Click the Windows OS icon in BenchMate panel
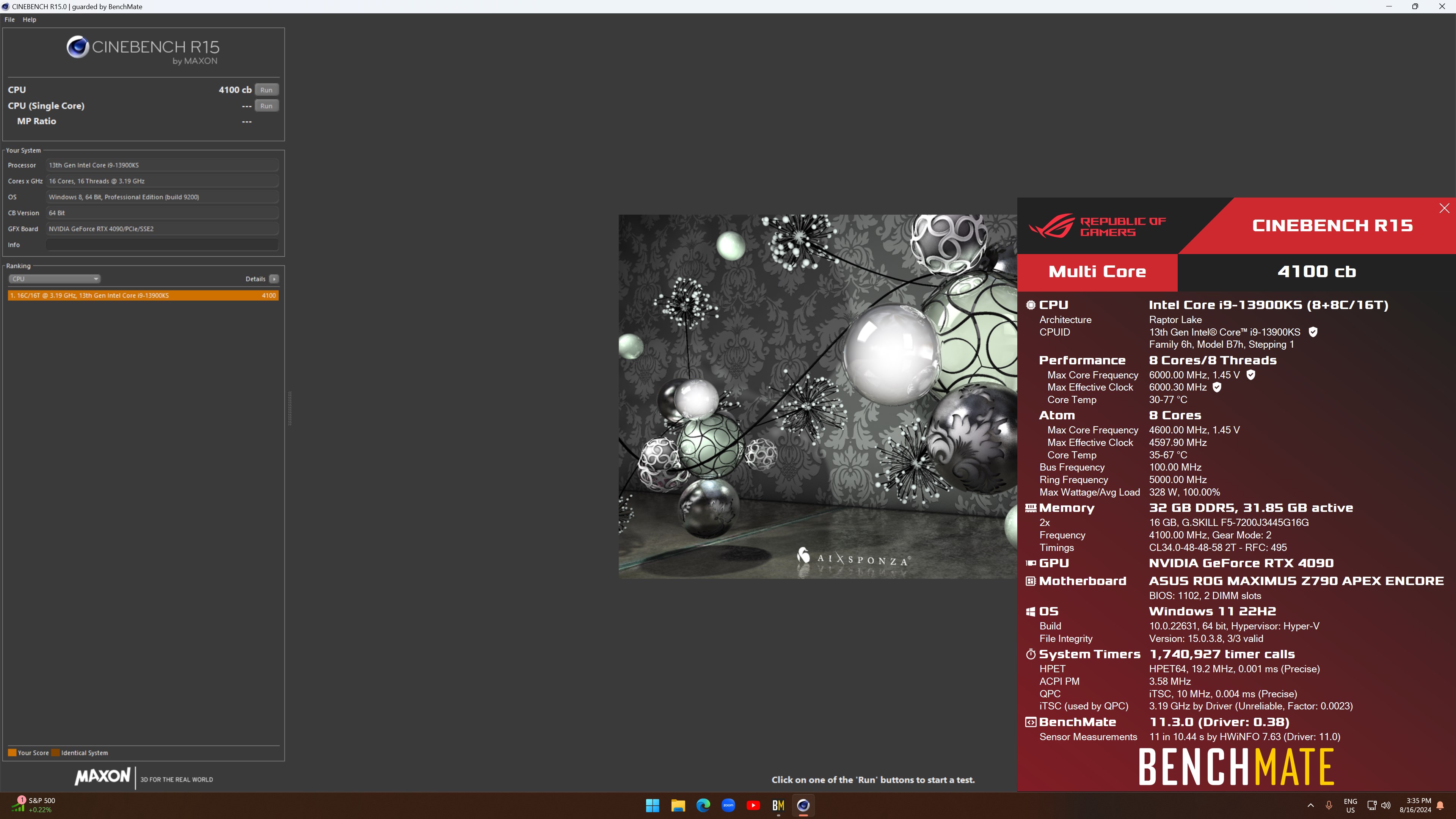This screenshot has height=819, width=1456. [1031, 612]
